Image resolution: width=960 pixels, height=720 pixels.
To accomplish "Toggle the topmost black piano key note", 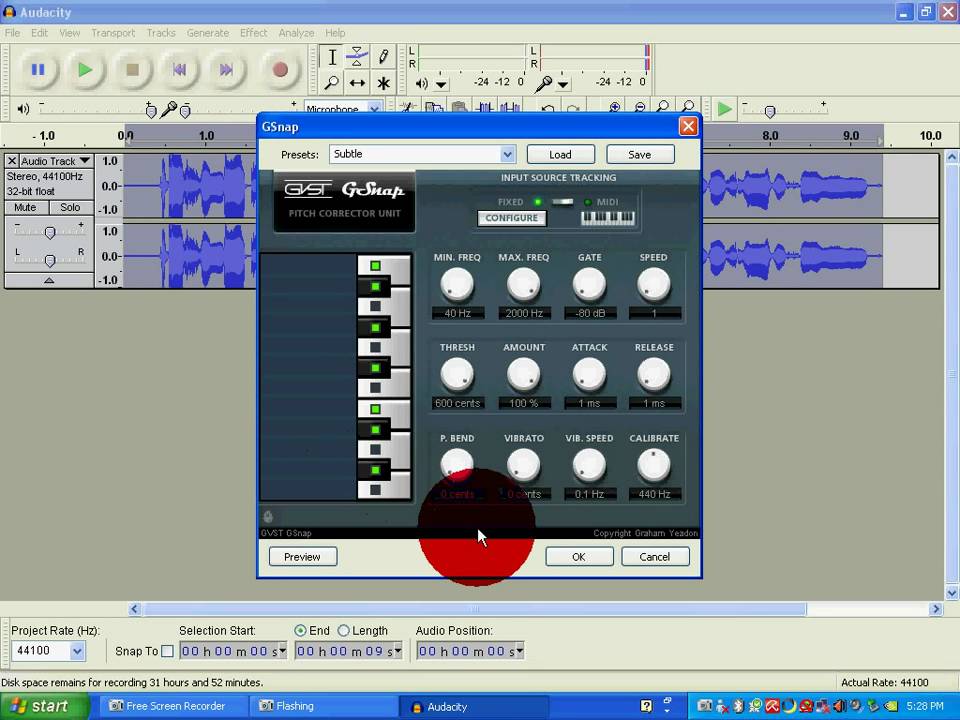I will 375,287.
